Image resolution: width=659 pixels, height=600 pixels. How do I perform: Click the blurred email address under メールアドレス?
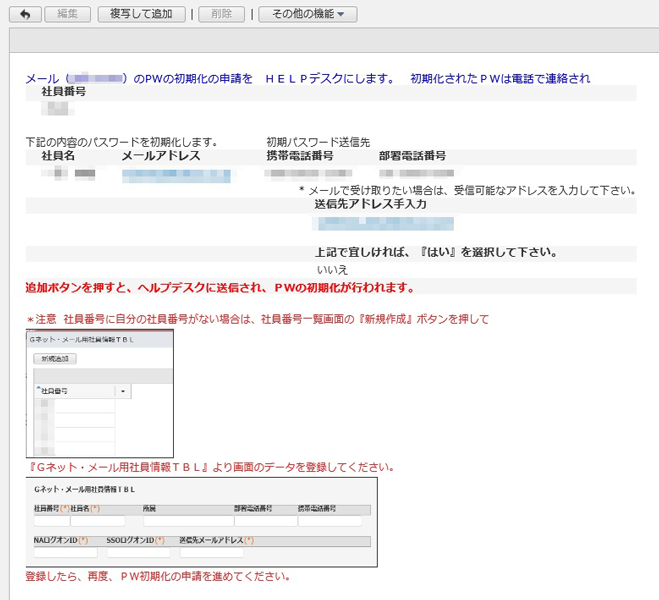pyautogui.click(x=176, y=175)
